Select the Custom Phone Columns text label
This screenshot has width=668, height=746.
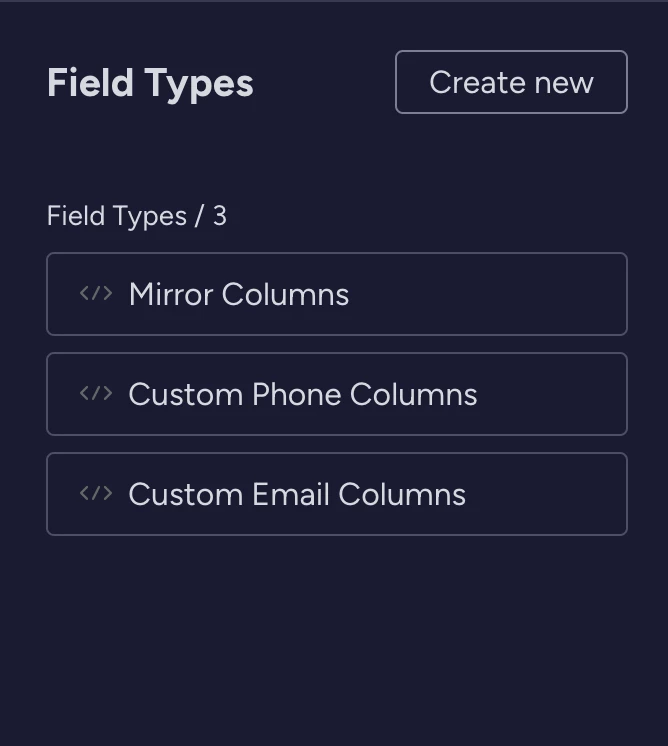click(303, 394)
